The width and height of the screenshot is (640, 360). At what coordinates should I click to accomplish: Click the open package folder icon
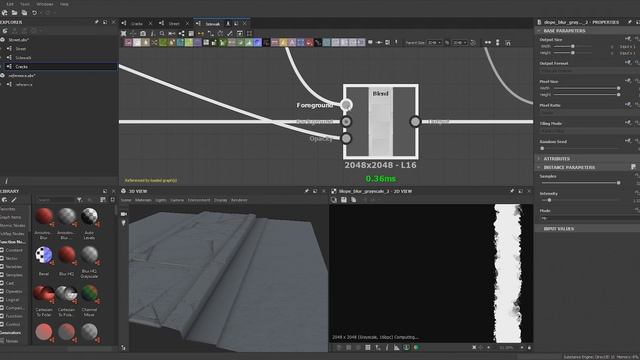tap(14, 13)
